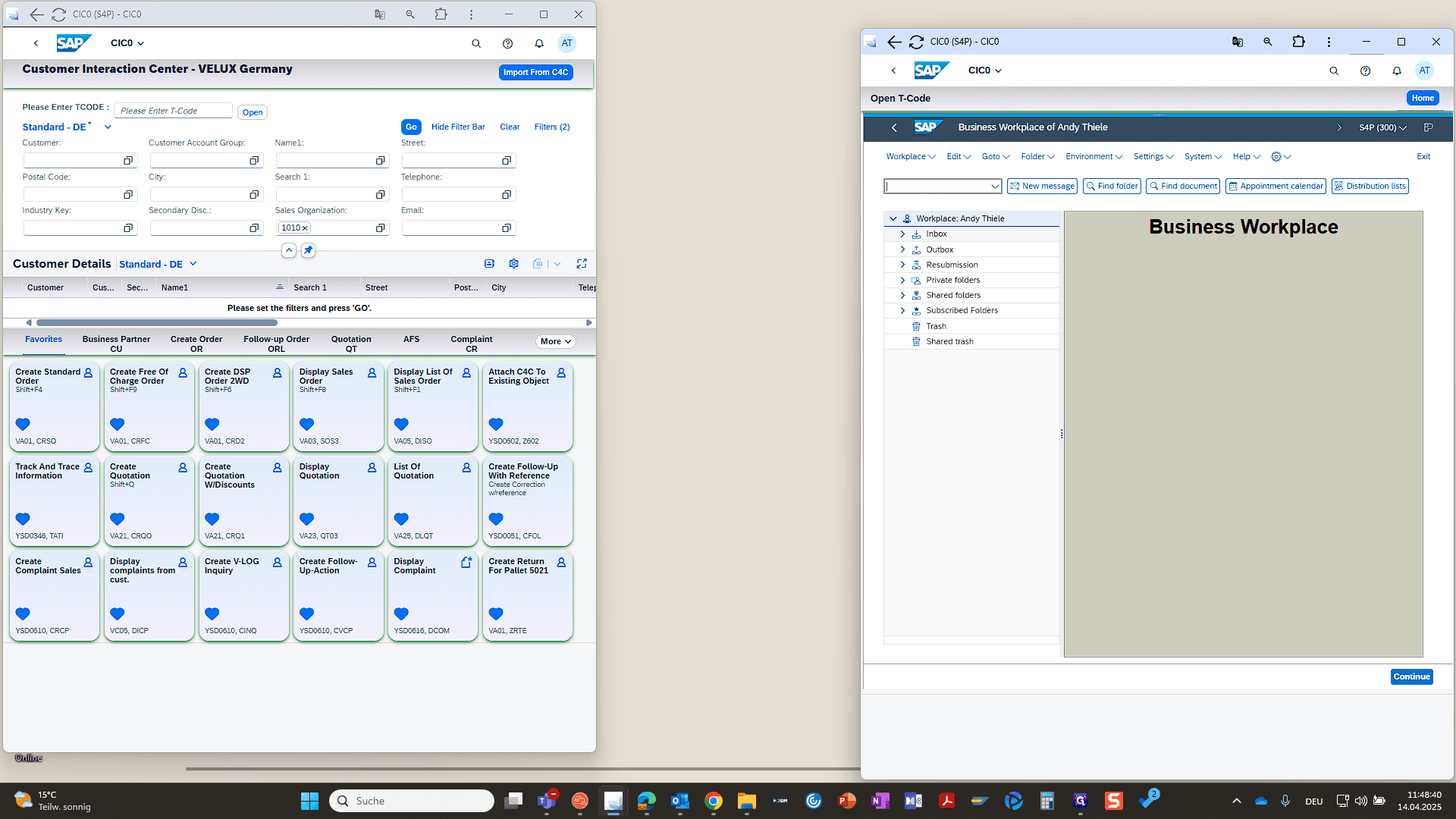Click the Customer Details horizontal scrollbar thumb
The image size is (1456, 819).
click(156, 323)
